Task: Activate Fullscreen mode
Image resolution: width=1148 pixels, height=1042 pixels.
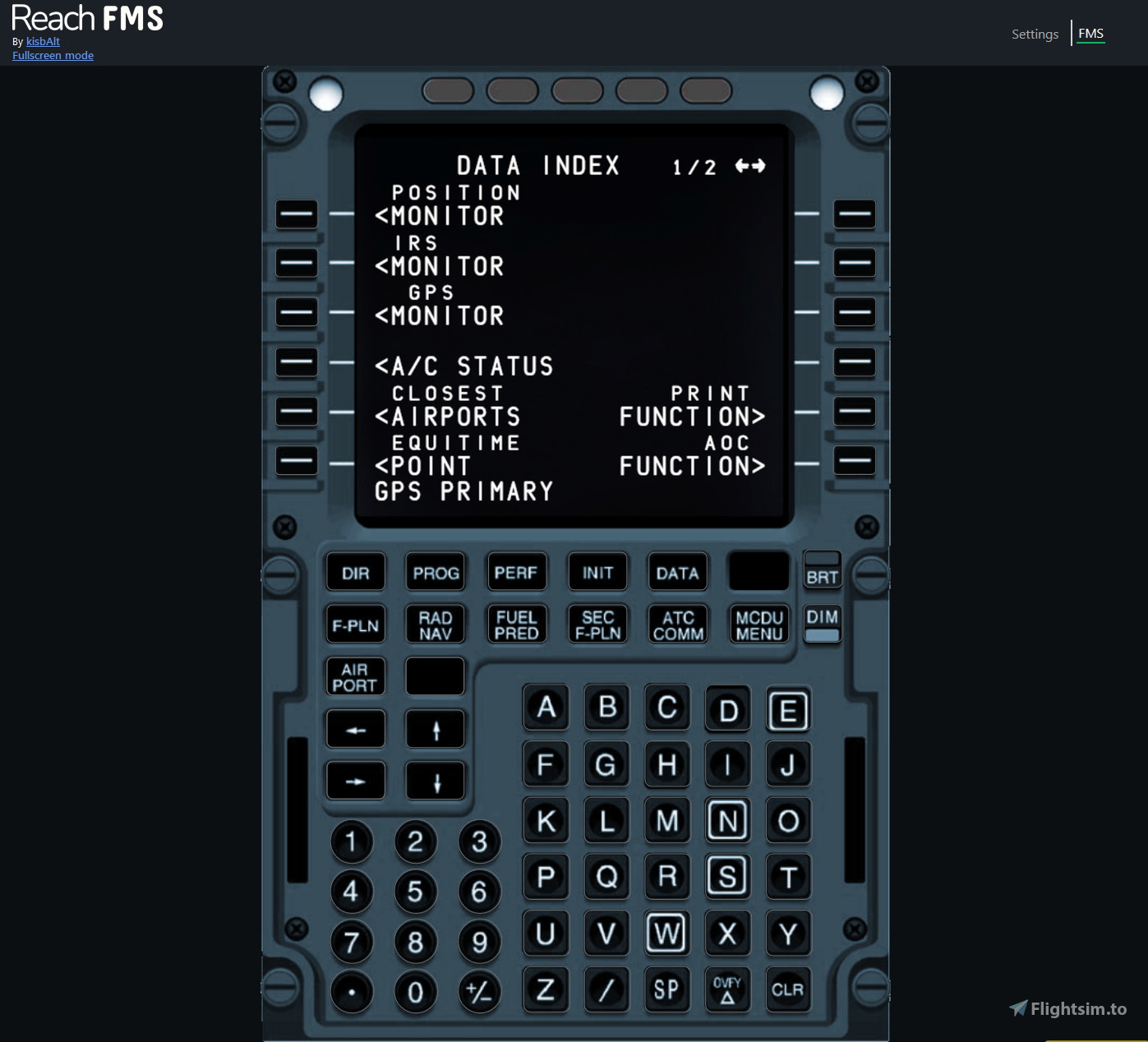Action: tap(53, 55)
